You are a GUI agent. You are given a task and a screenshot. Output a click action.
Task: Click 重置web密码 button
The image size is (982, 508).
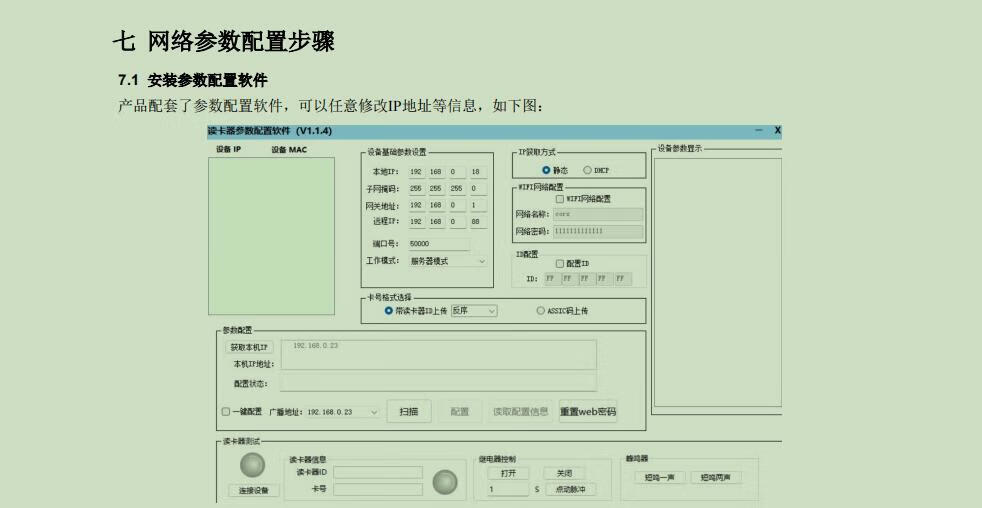[588, 411]
